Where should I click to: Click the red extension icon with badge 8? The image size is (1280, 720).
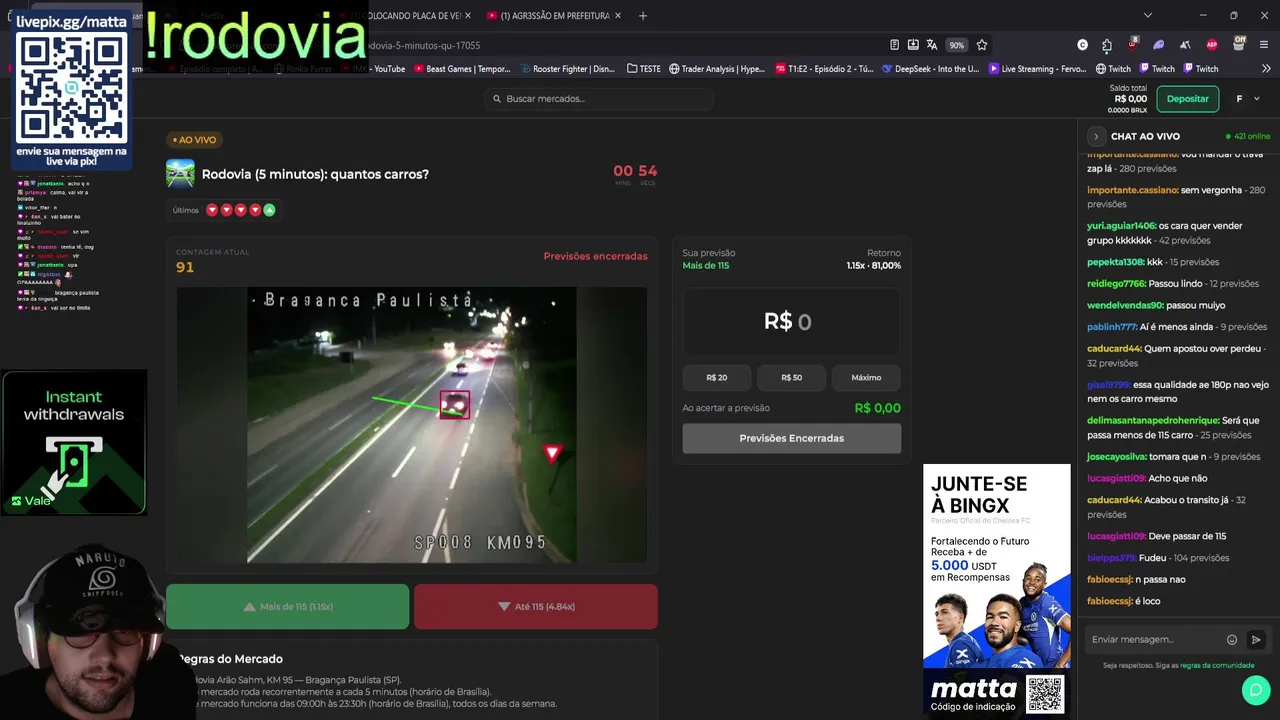1132,44
